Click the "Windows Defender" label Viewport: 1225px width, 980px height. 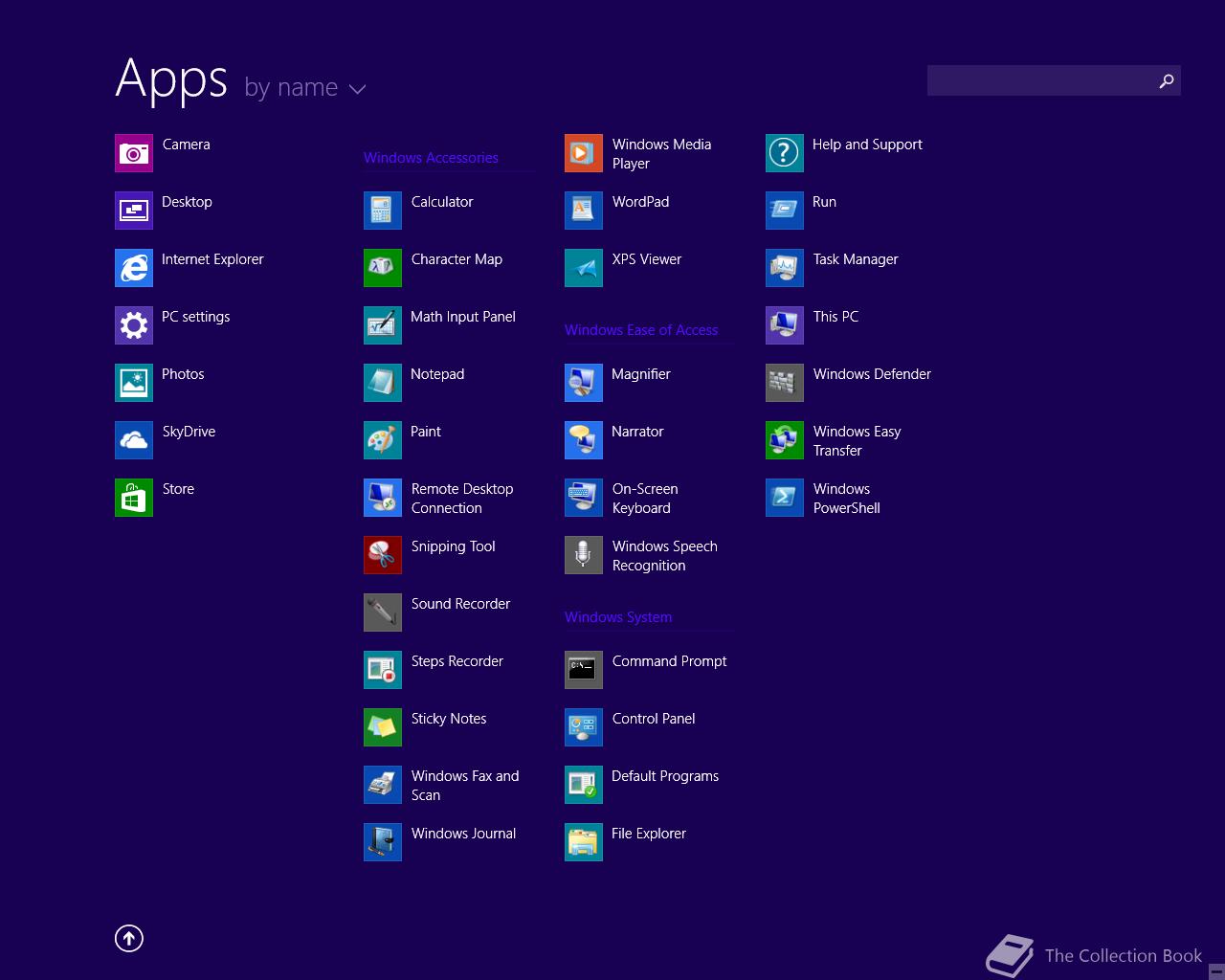click(872, 374)
